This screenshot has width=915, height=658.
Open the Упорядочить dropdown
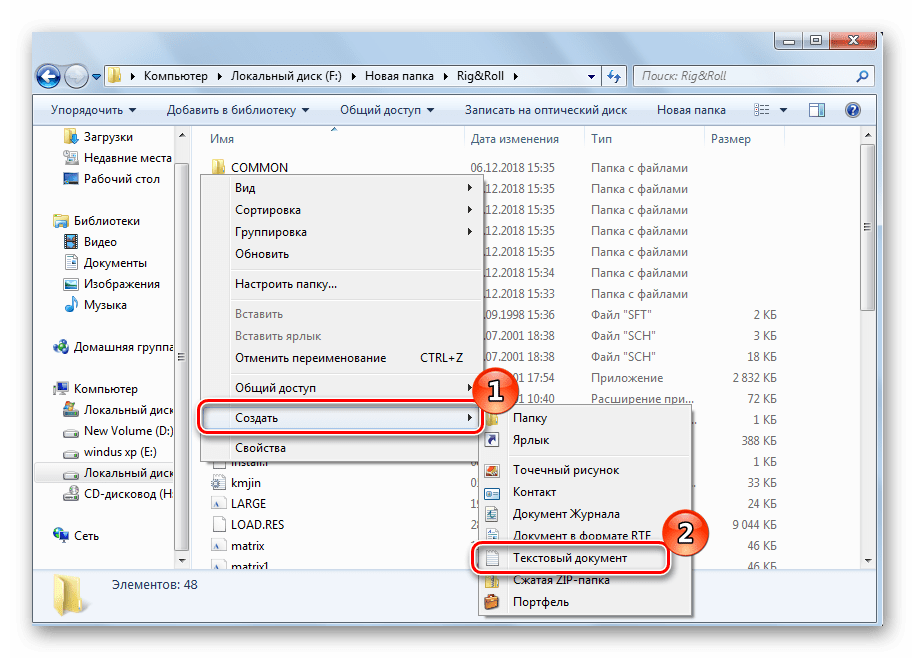click(x=93, y=110)
